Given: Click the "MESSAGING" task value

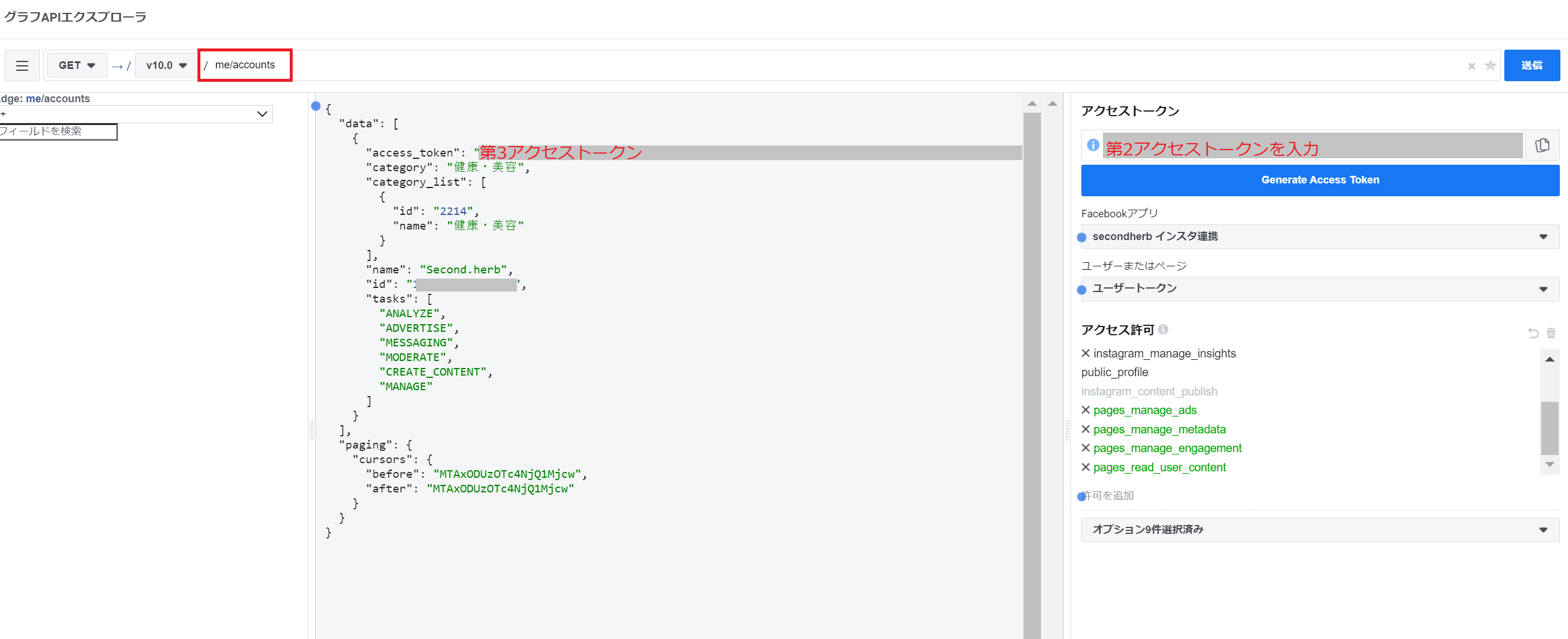Looking at the screenshot, I should [x=416, y=343].
